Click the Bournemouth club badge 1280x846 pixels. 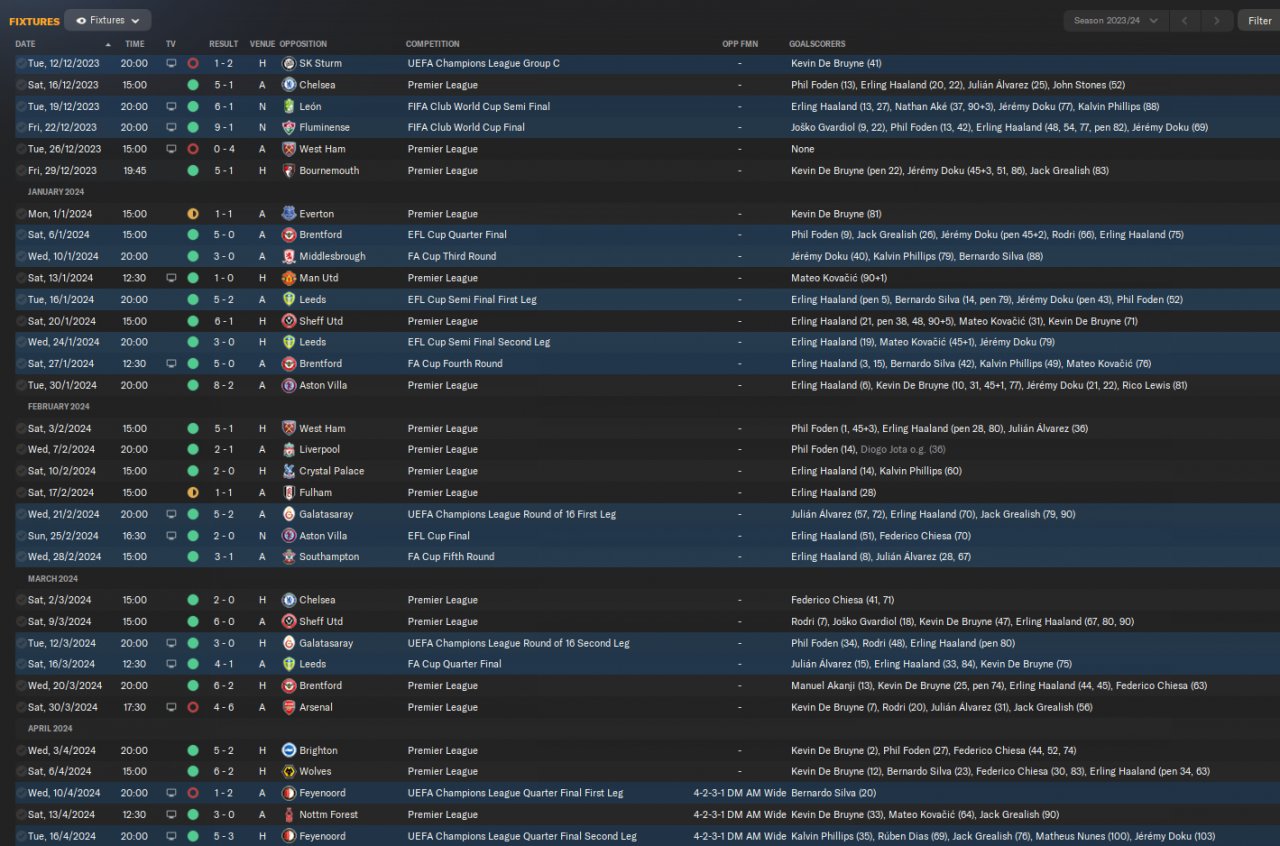pos(289,171)
